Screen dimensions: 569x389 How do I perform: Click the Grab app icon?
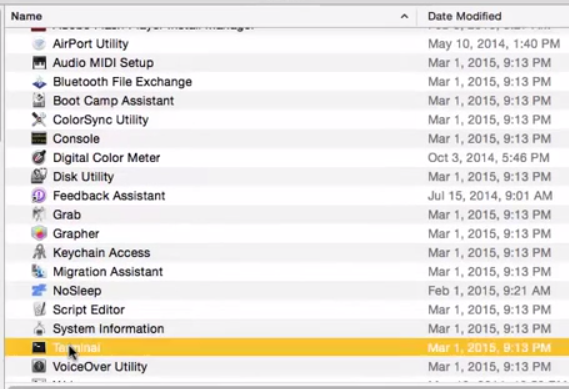pyautogui.click(x=39, y=215)
